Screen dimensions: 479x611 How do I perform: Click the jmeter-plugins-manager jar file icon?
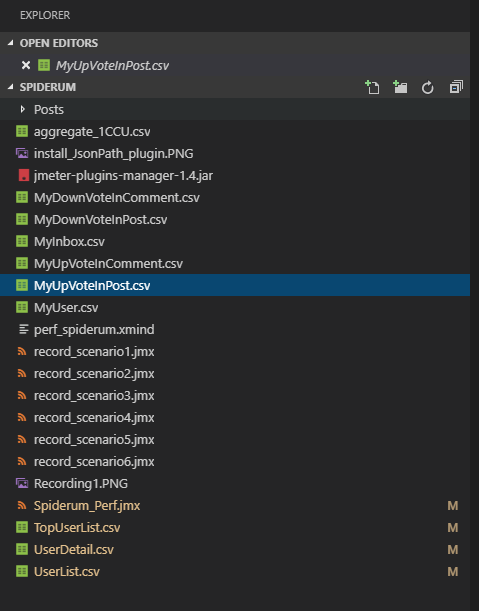coord(23,175)
